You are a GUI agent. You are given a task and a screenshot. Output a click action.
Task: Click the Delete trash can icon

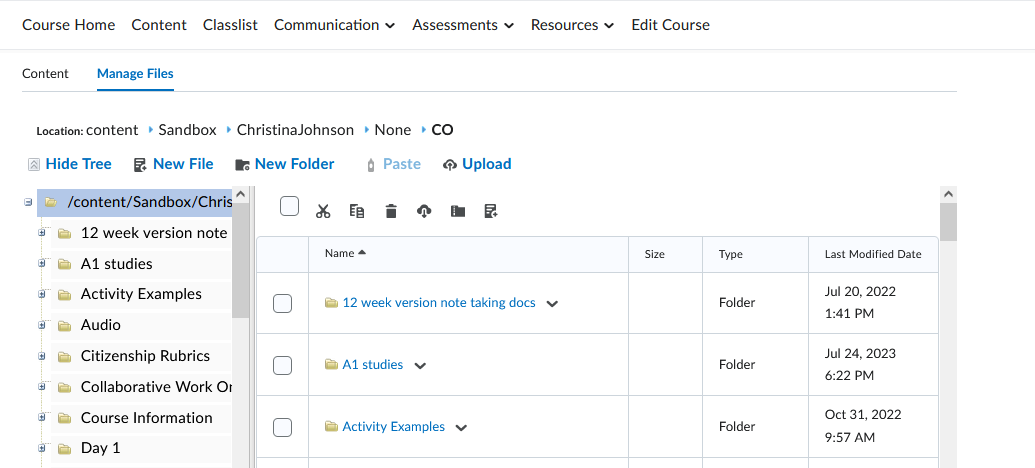click(x=391, y=211)
